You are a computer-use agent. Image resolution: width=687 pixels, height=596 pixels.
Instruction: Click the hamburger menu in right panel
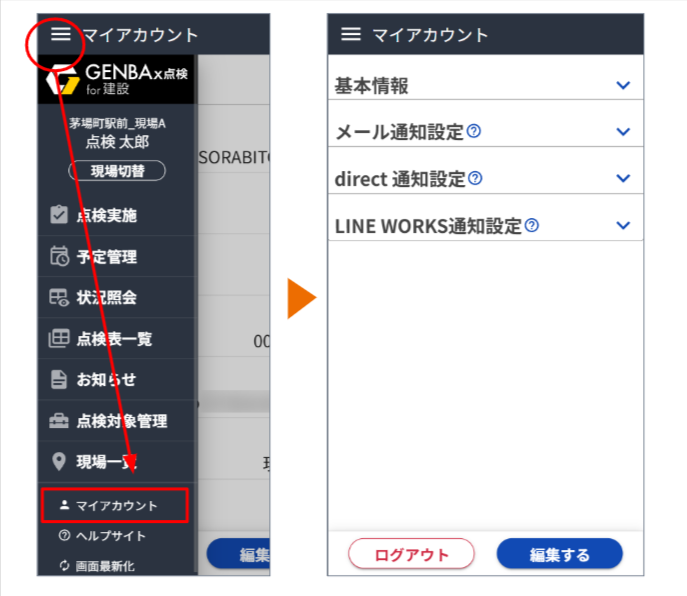[x=351, y=34]
